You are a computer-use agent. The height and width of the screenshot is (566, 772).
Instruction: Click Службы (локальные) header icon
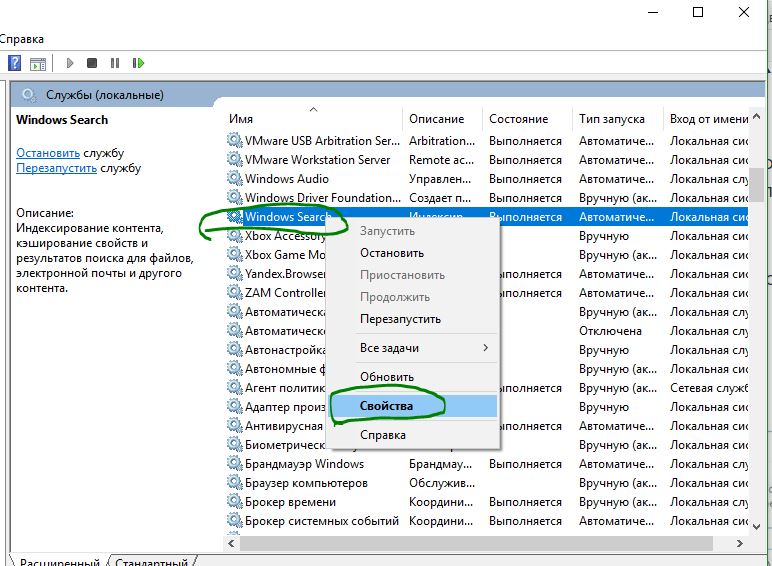coord(29,95)
